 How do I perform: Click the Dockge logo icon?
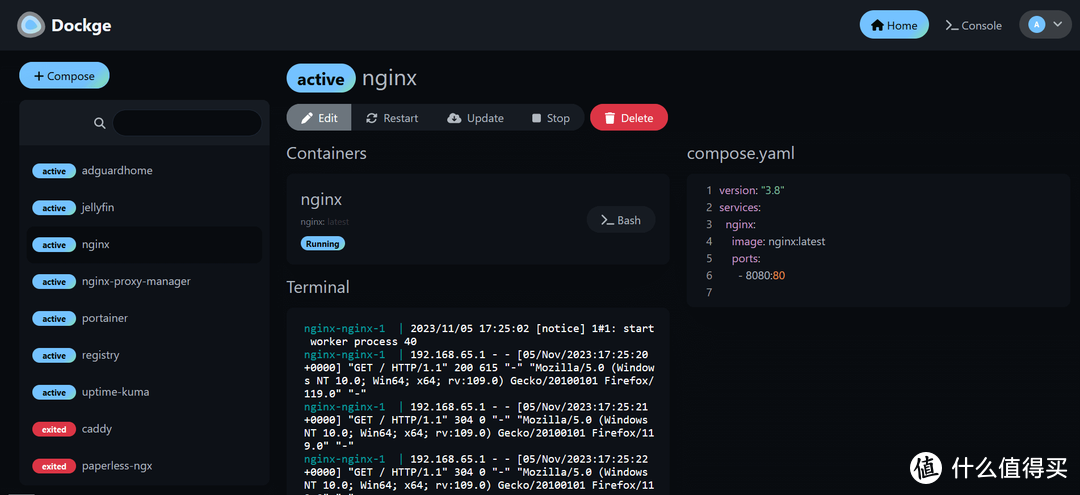(x=31, y=25)
